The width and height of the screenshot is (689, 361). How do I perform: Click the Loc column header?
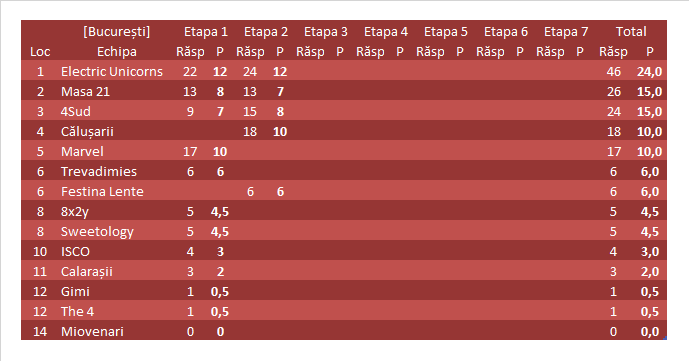[x=40, y=52]
